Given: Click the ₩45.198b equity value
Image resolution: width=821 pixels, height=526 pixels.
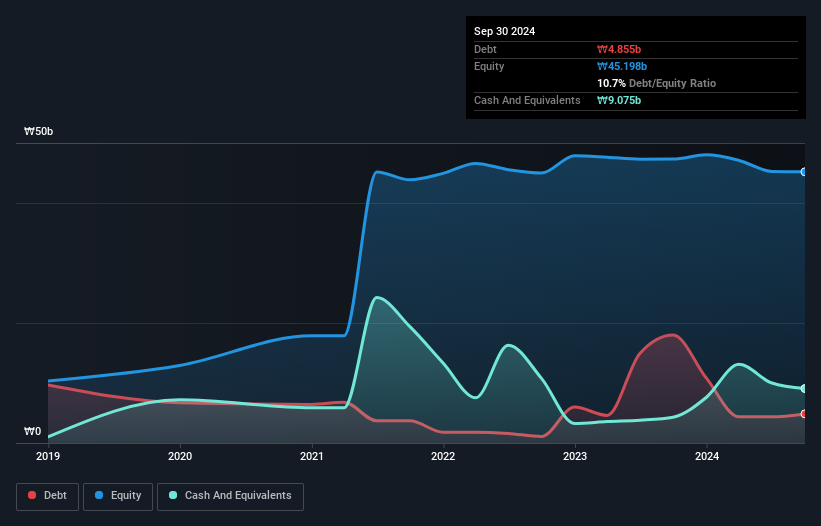Looking at the screenshot, I should click(x=622, y=66).
